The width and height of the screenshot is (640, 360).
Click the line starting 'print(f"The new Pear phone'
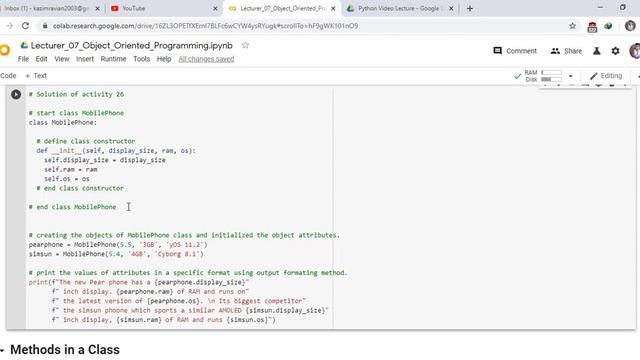(139, 282)
